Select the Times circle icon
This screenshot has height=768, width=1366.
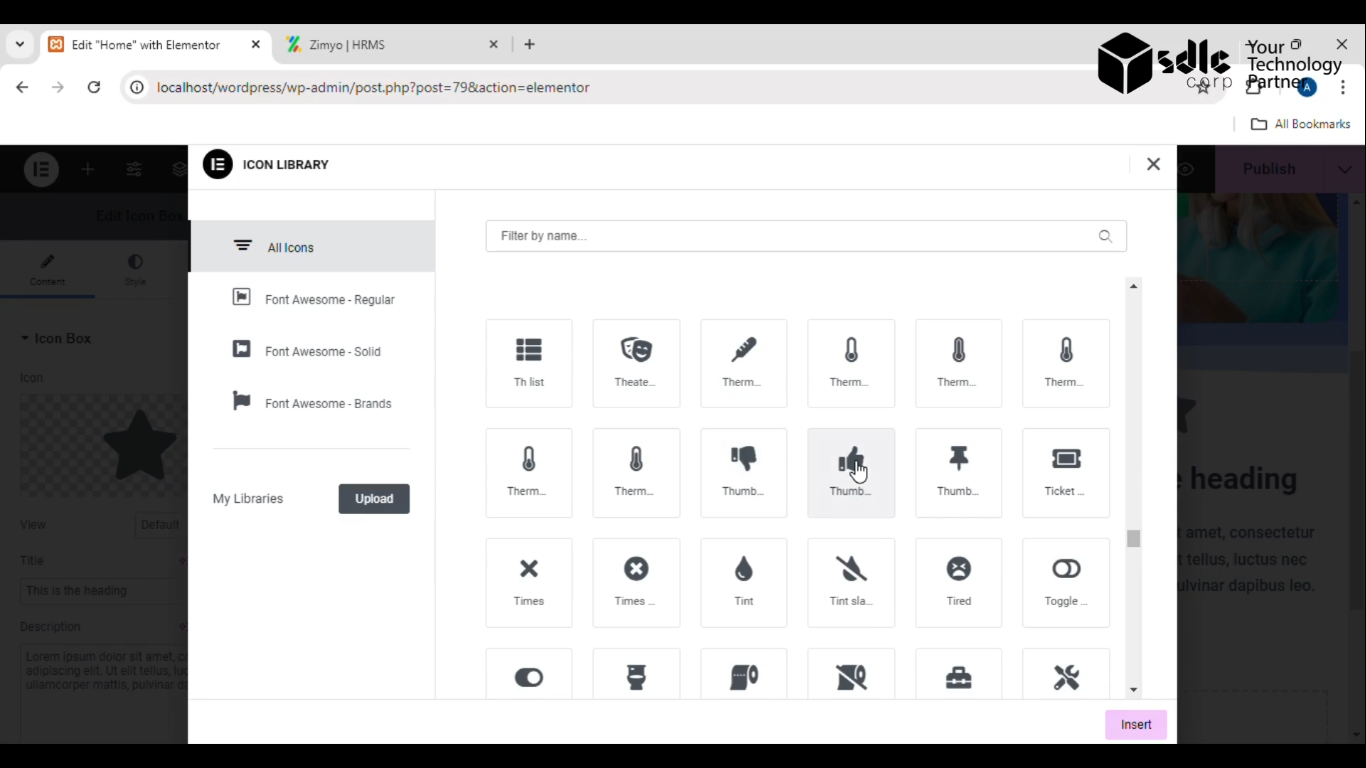click(636, 583)
